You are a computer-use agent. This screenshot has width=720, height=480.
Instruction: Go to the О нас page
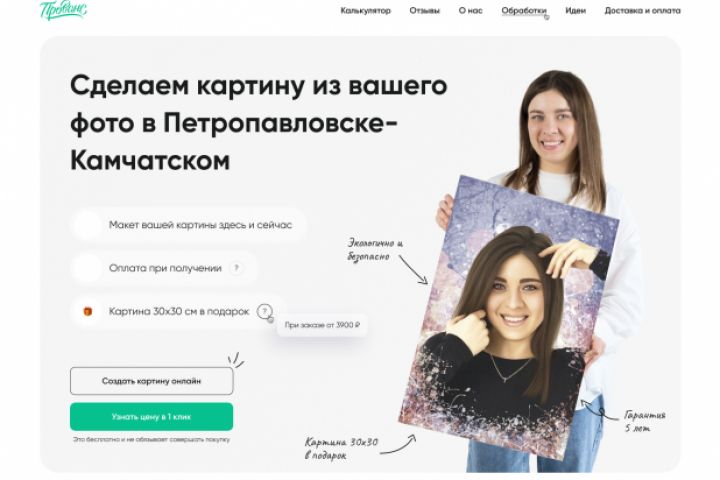(x=470, y=11)
